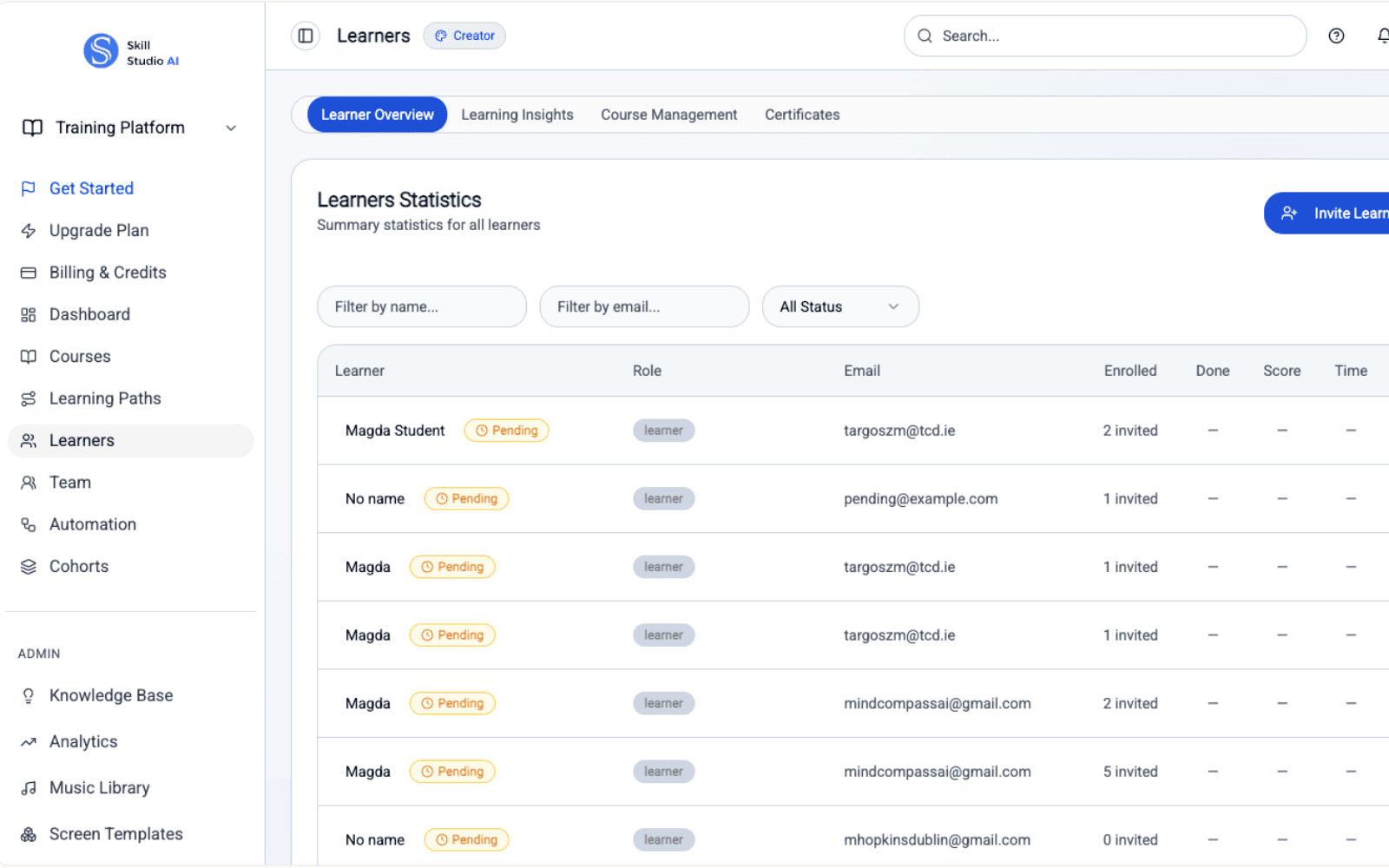Click the mhopkinsdublin@gmail.com email cell
This screenshot has width=1389, height=868.
(x=937, y=840)
